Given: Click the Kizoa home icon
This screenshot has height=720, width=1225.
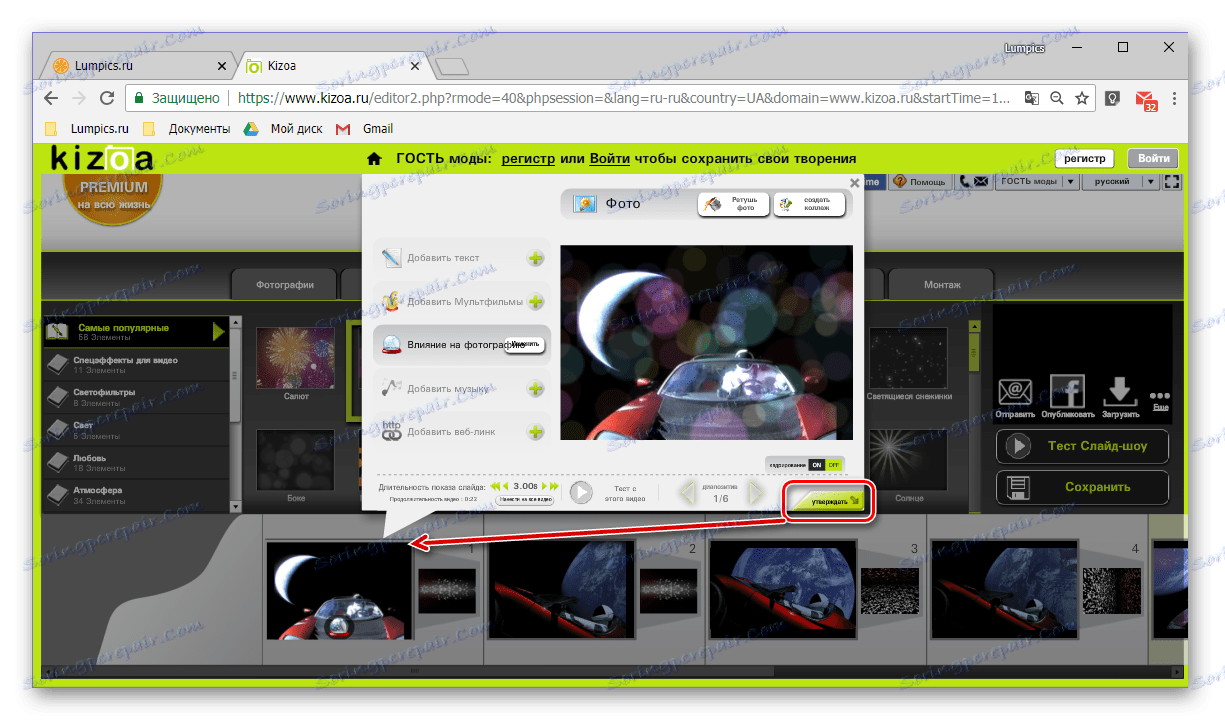Looking at the screenshot, I should [374, 158].
